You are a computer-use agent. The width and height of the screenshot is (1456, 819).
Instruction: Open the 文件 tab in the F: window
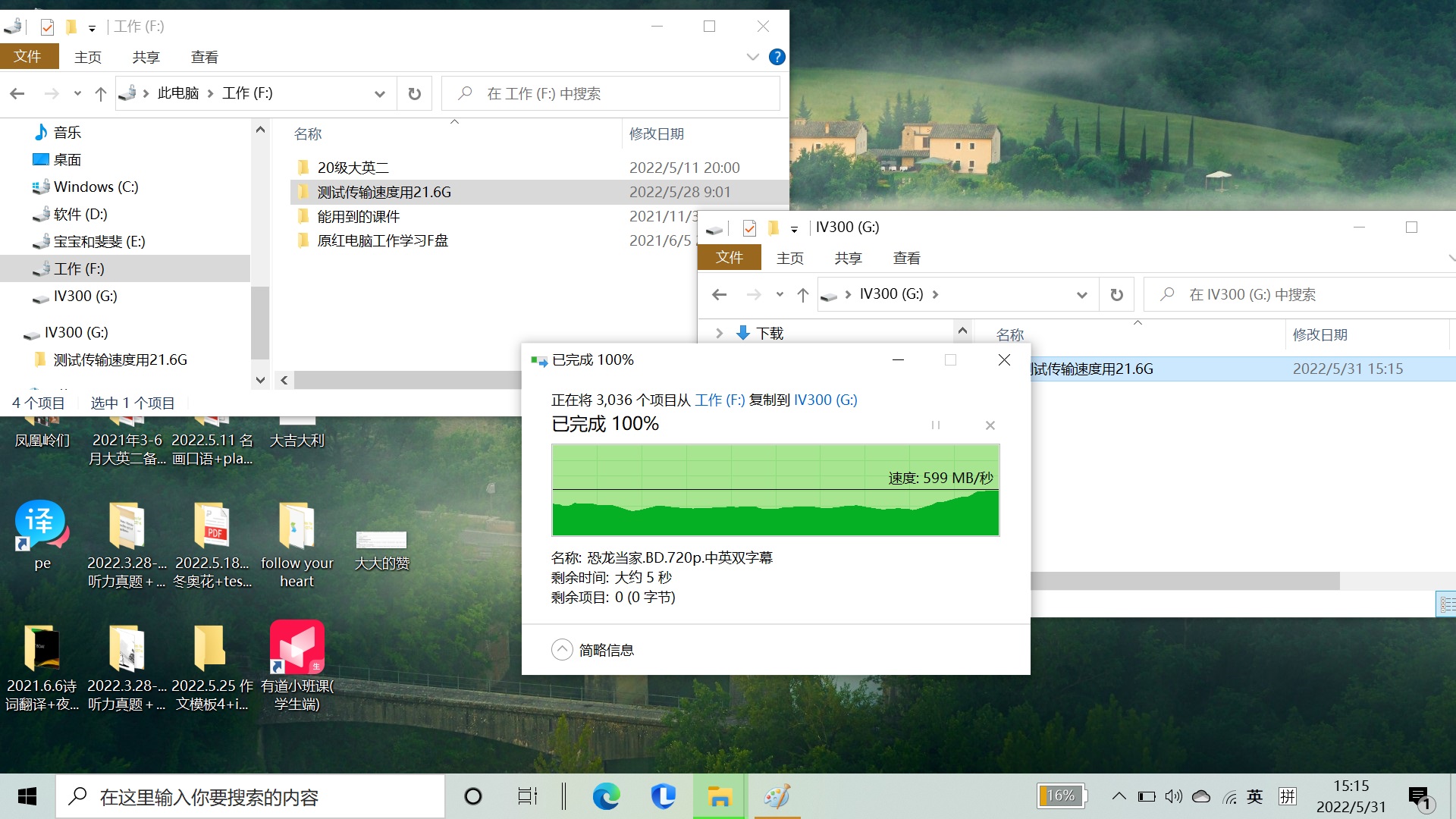click(x=29, y=56)
